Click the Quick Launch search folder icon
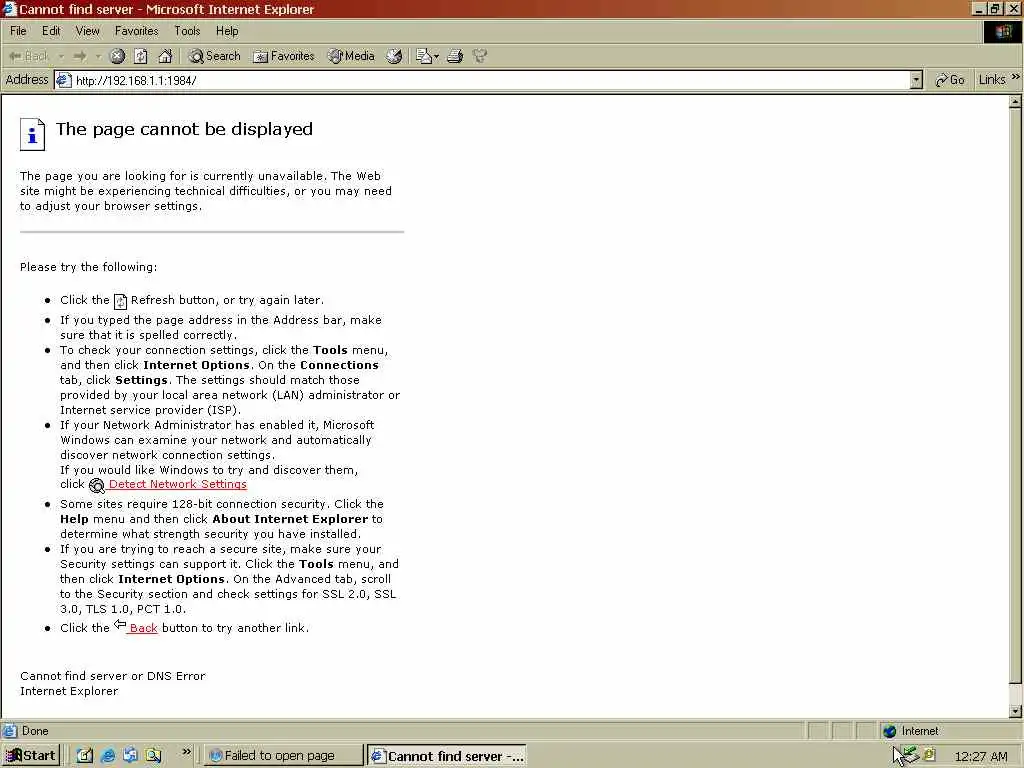 (x=153, y=756)
